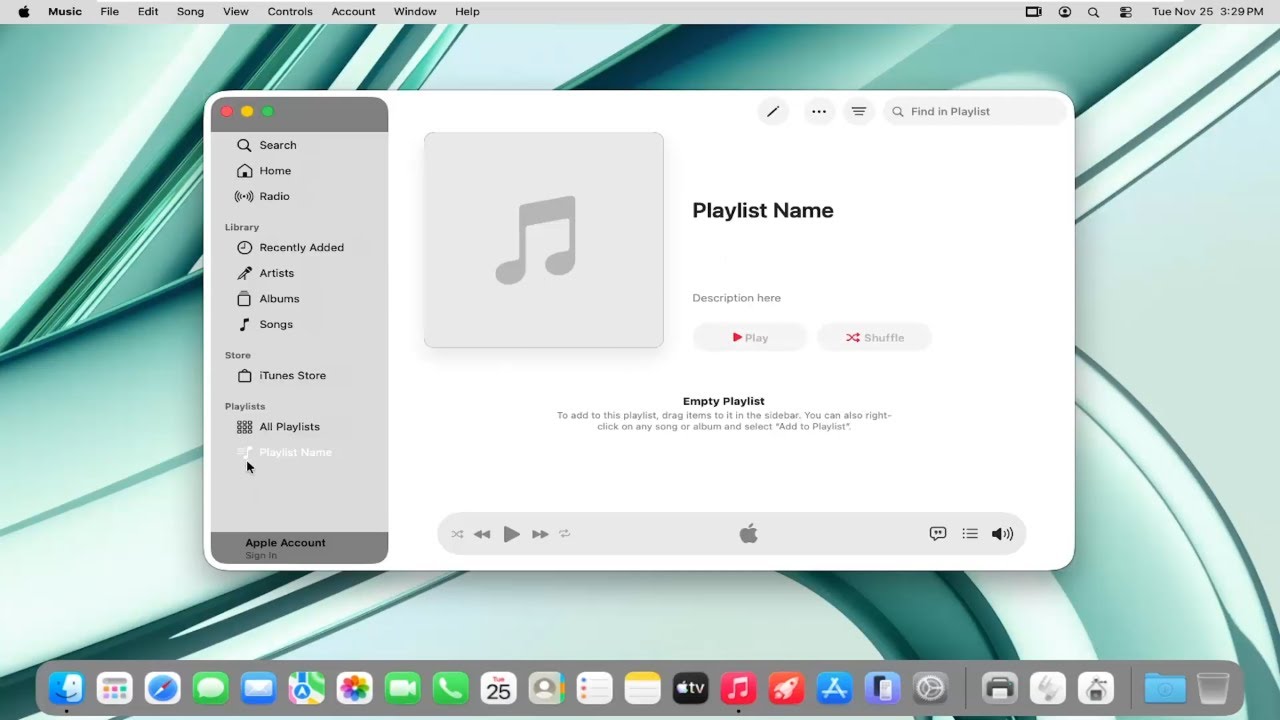
Task: Open Finder from the Dock
Action: click(67, 688)
